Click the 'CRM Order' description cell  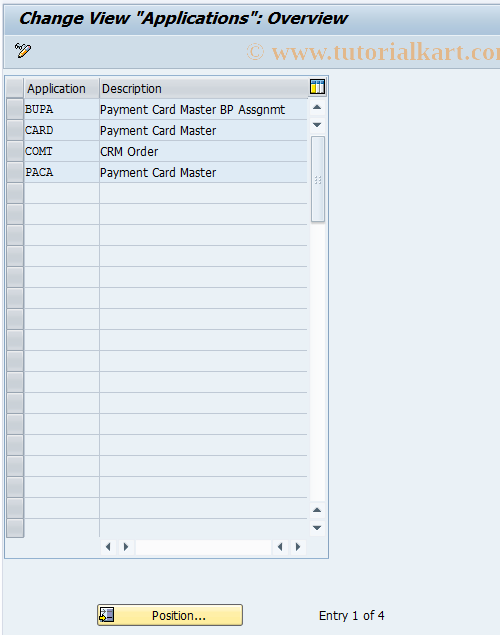[203, 151]
